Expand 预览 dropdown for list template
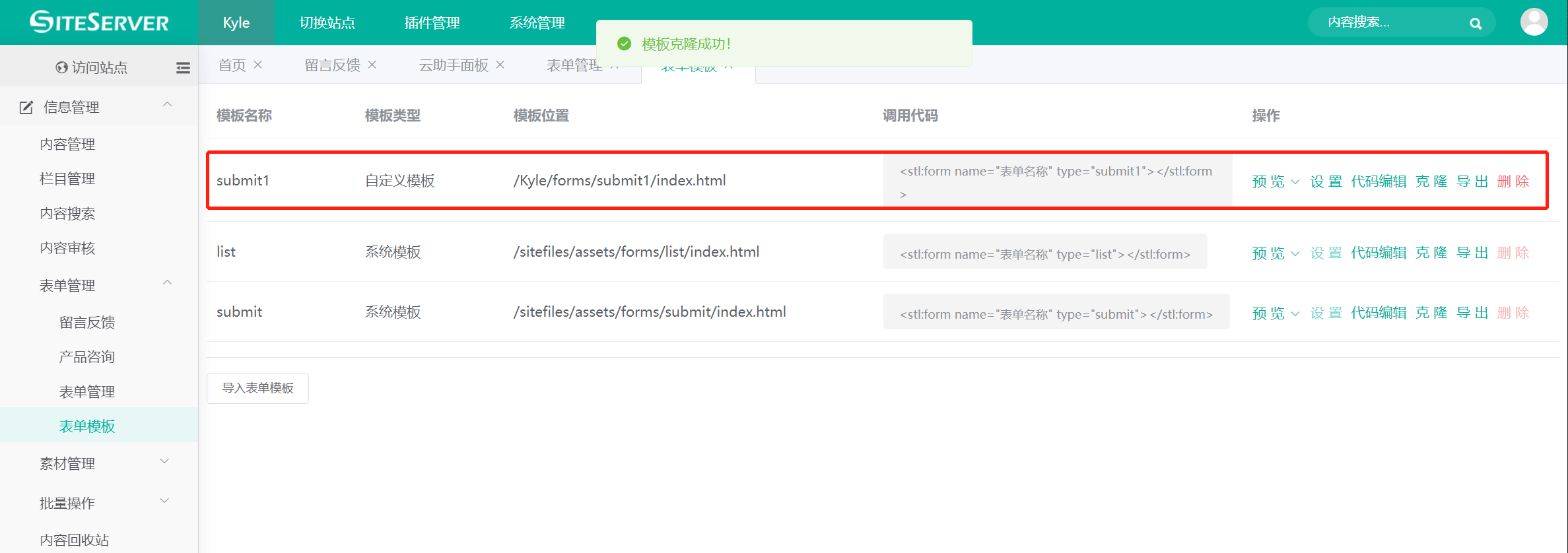The image size is (1568, 553). pyautogui.click(x=1276, y=253)
